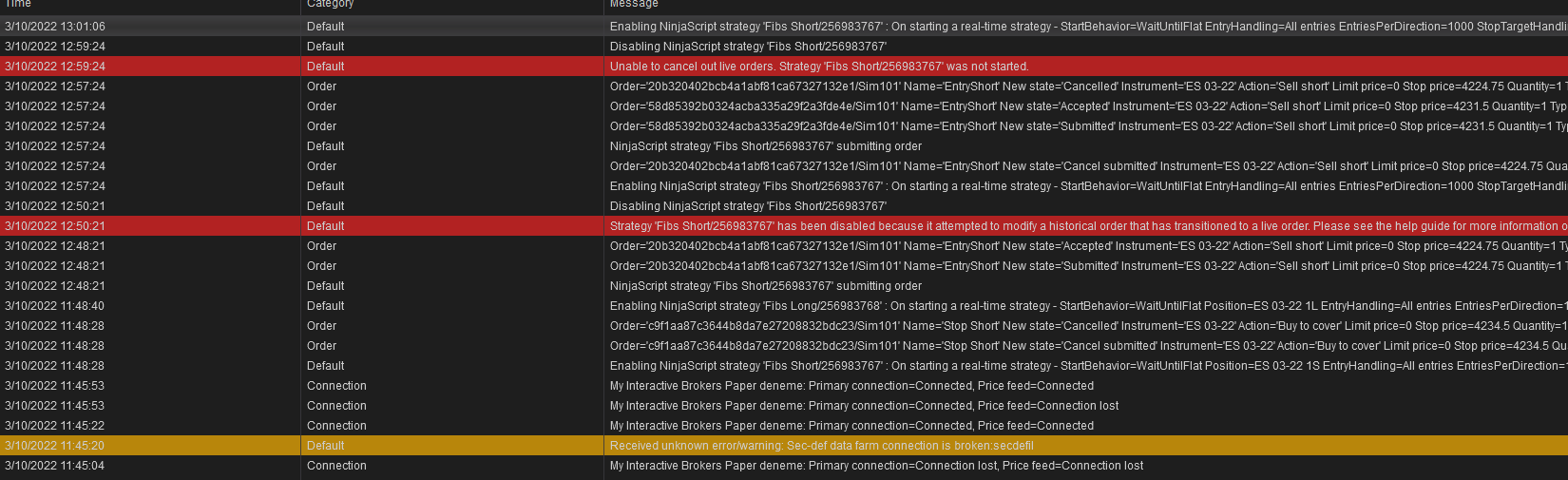Select the red 'Unable to cancel out live orders' row
Viewport: 1568px width, 480px height.
(819, 67)
